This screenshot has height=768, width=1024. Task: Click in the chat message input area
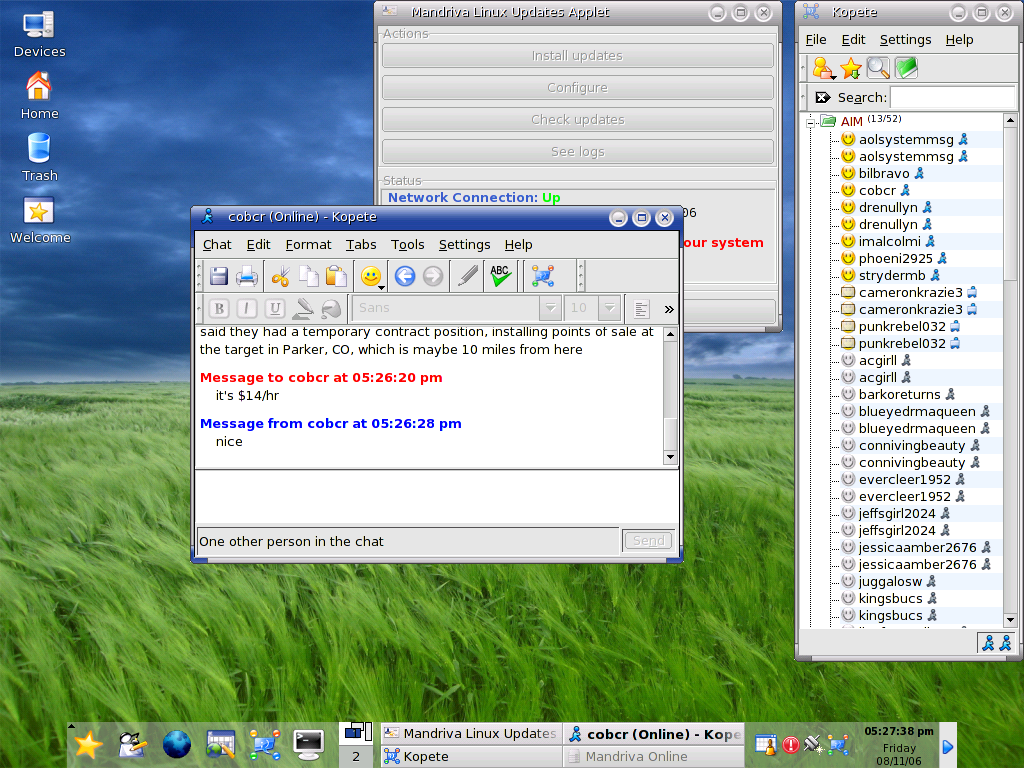pos(436,496)
